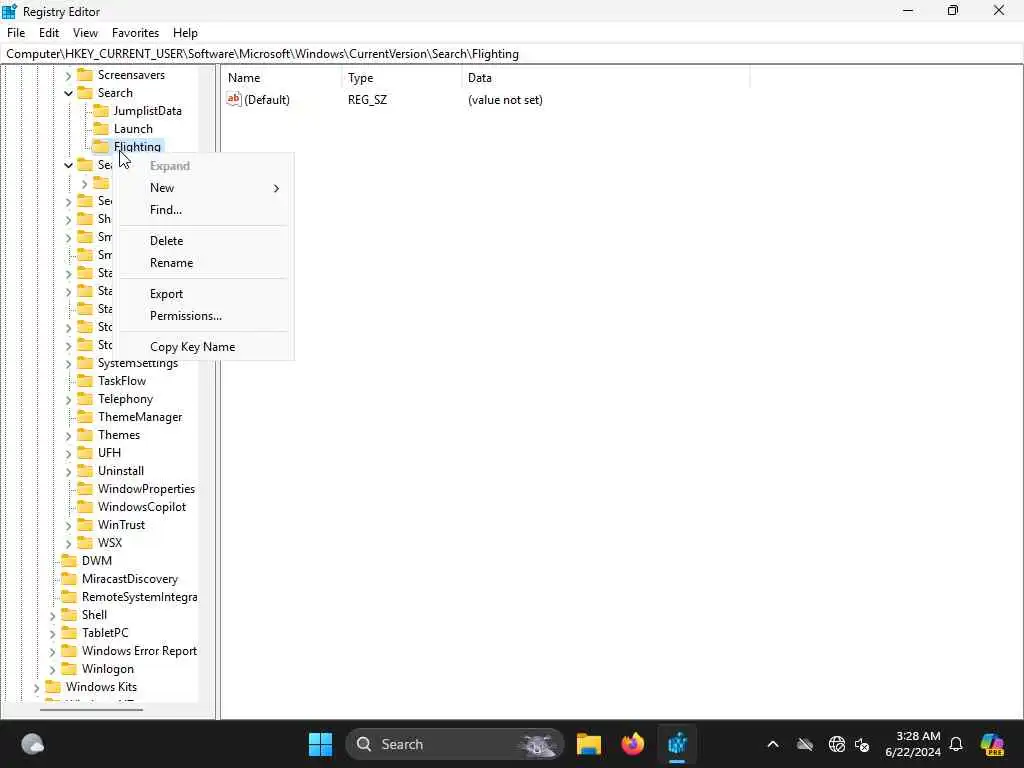Choose Rename from the context menu
The image size is (1024, 768).
pyautogui.click(x=204, y=263)
